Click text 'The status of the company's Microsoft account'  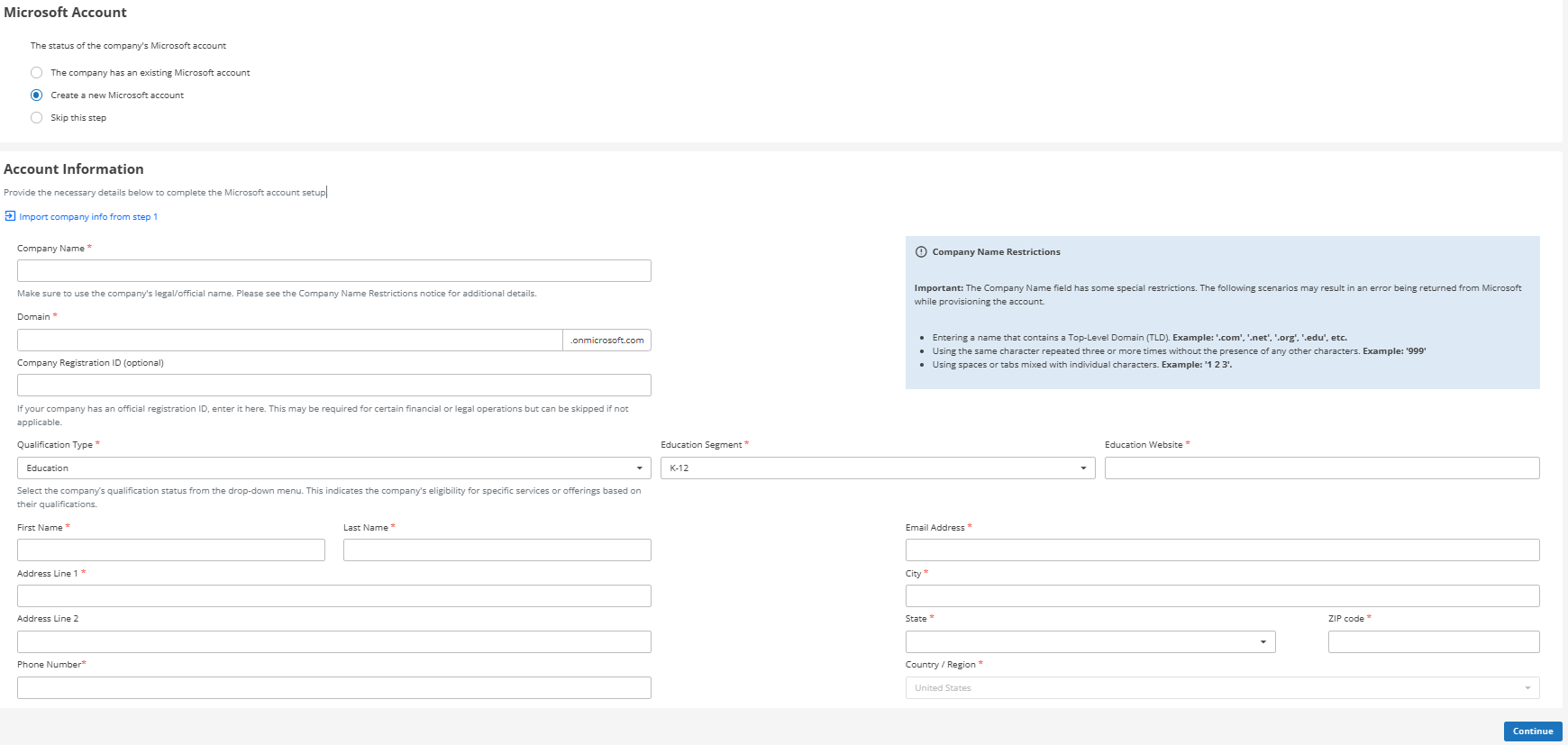point(128,46)
